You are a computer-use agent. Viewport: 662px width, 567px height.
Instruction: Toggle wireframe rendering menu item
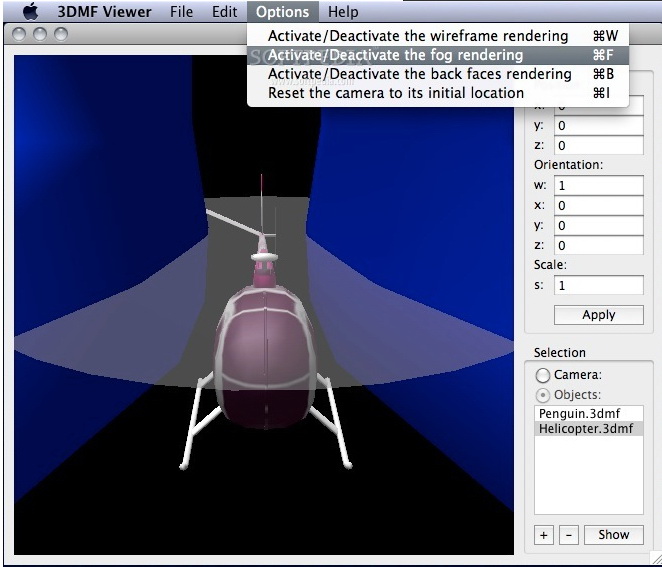point(438,36)
